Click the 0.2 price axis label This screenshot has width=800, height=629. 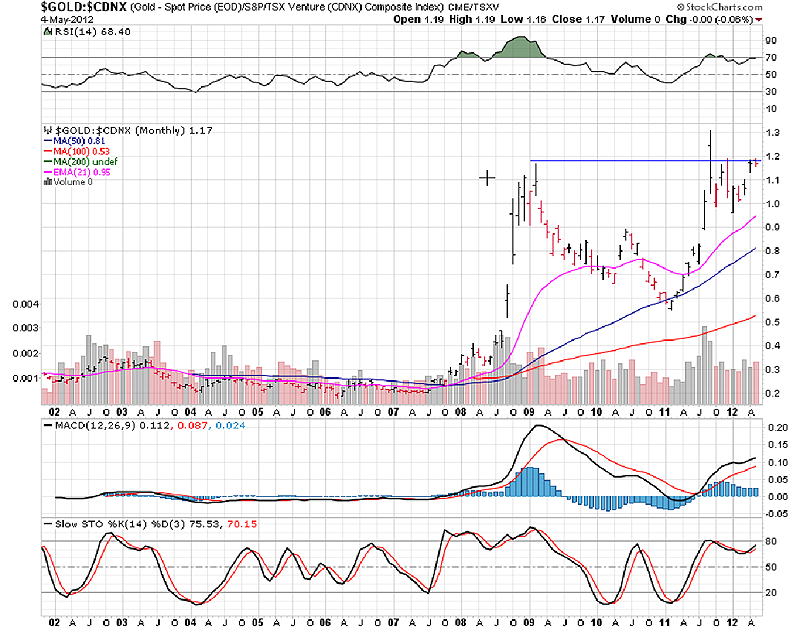[772, 393]
